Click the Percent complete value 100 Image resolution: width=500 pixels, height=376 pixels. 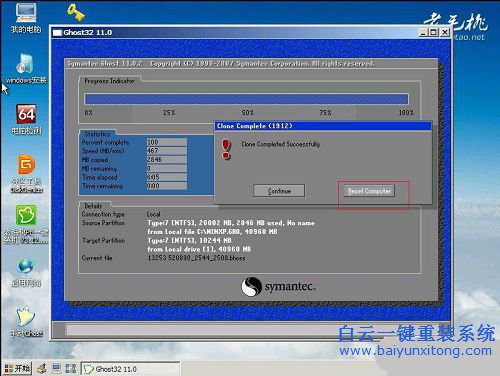pyautogui.click(x=167, y=142)
